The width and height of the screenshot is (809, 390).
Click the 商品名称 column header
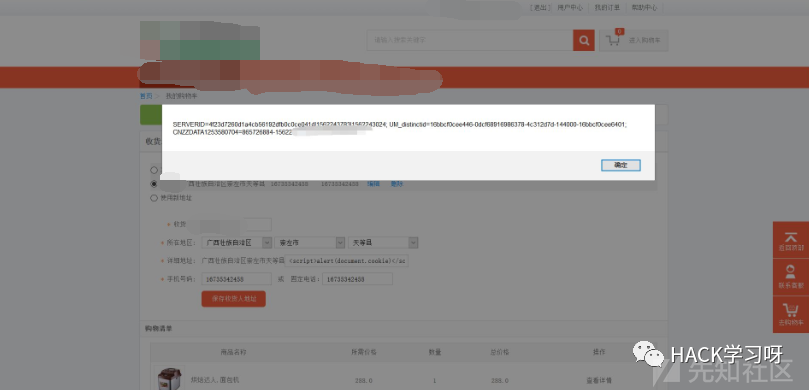(x=233, y=352)
